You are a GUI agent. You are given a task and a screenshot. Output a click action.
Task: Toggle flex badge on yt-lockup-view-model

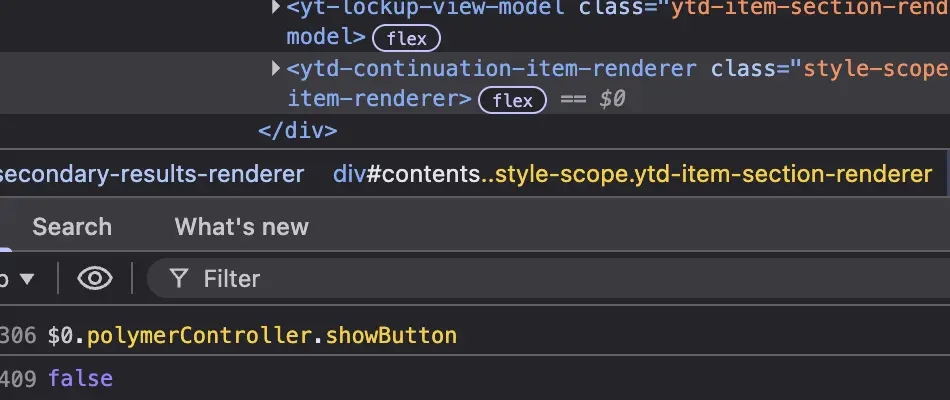406,39
